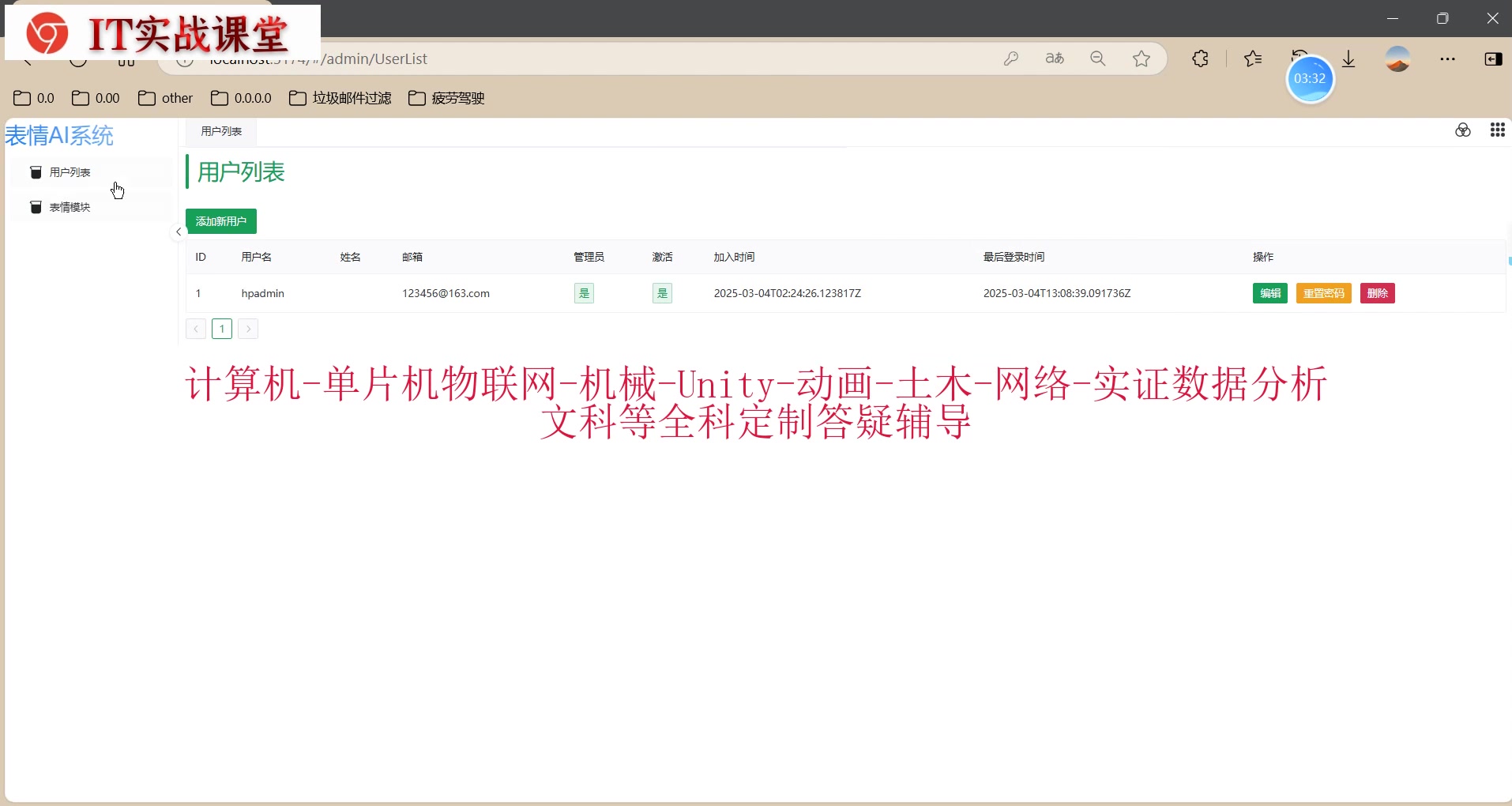1512x806 pixels.
Task: Open the 疲劳驾驶 bookmarks folder
Action: (x=446, y=98)
